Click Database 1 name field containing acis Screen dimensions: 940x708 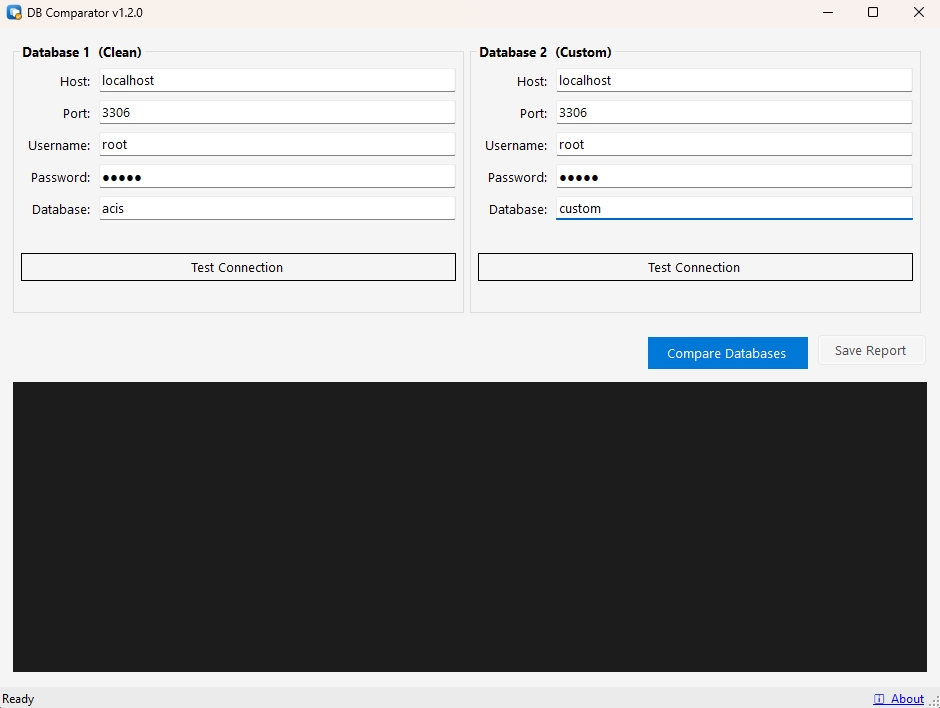point(277,209)
